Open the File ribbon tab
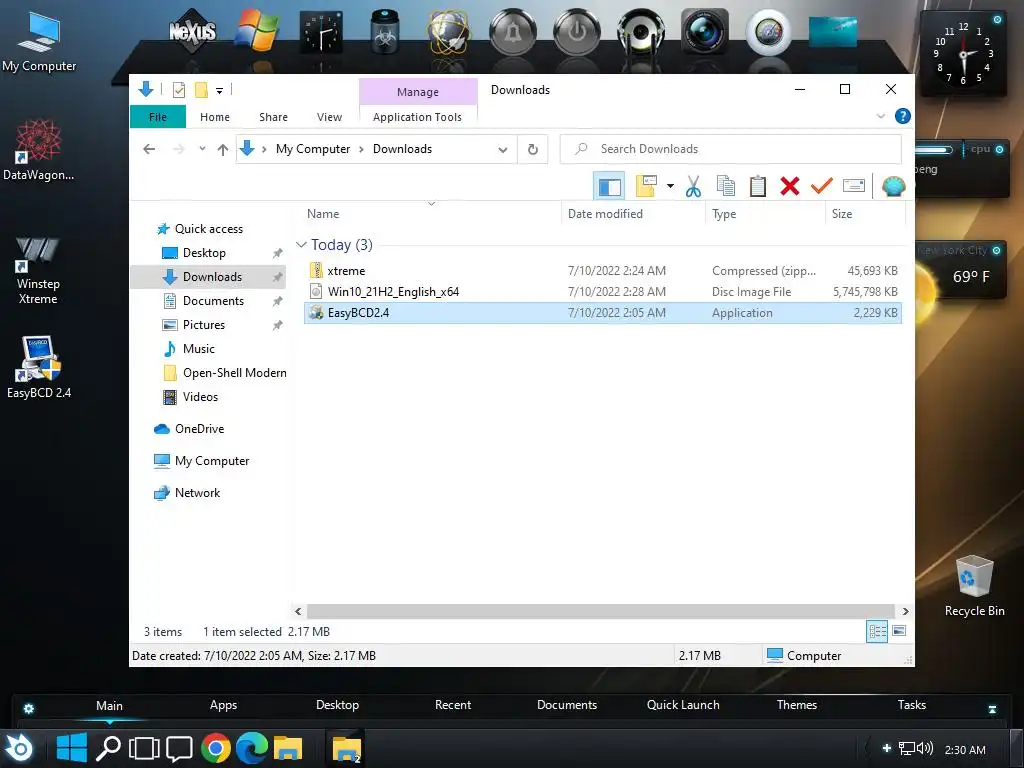This screenshot has height=768, width=1024. [157, 117]
